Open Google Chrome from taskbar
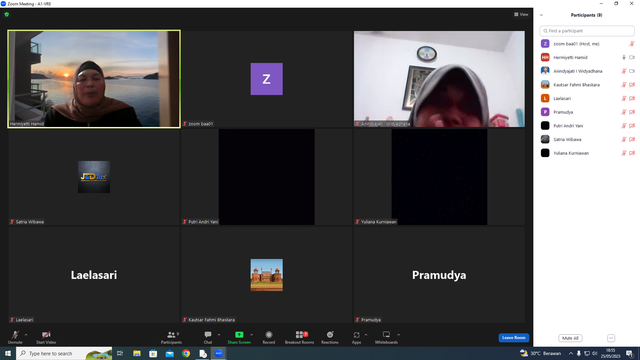 coord(186,353)
